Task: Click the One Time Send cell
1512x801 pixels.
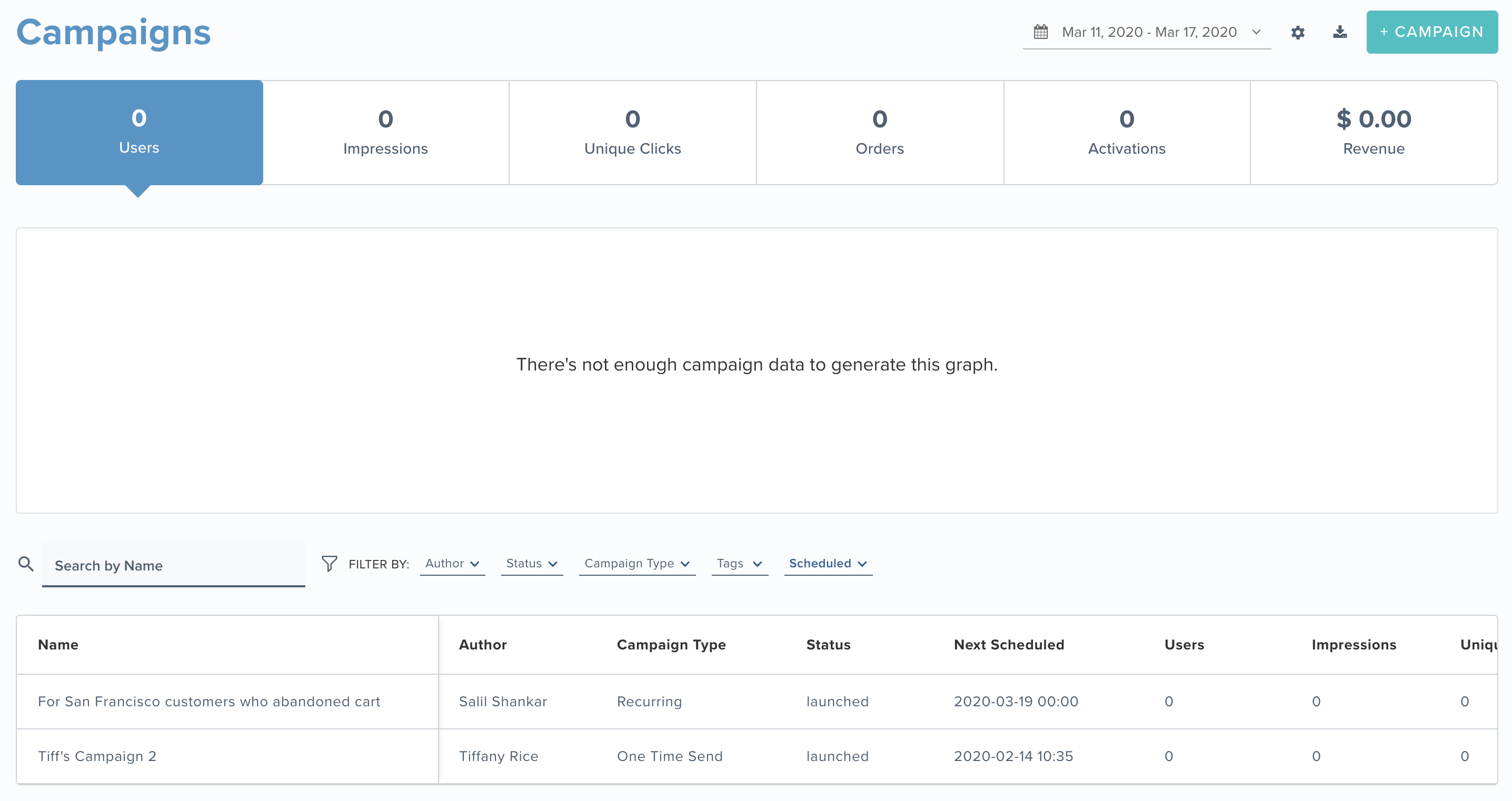Action: tap(670, 756)
